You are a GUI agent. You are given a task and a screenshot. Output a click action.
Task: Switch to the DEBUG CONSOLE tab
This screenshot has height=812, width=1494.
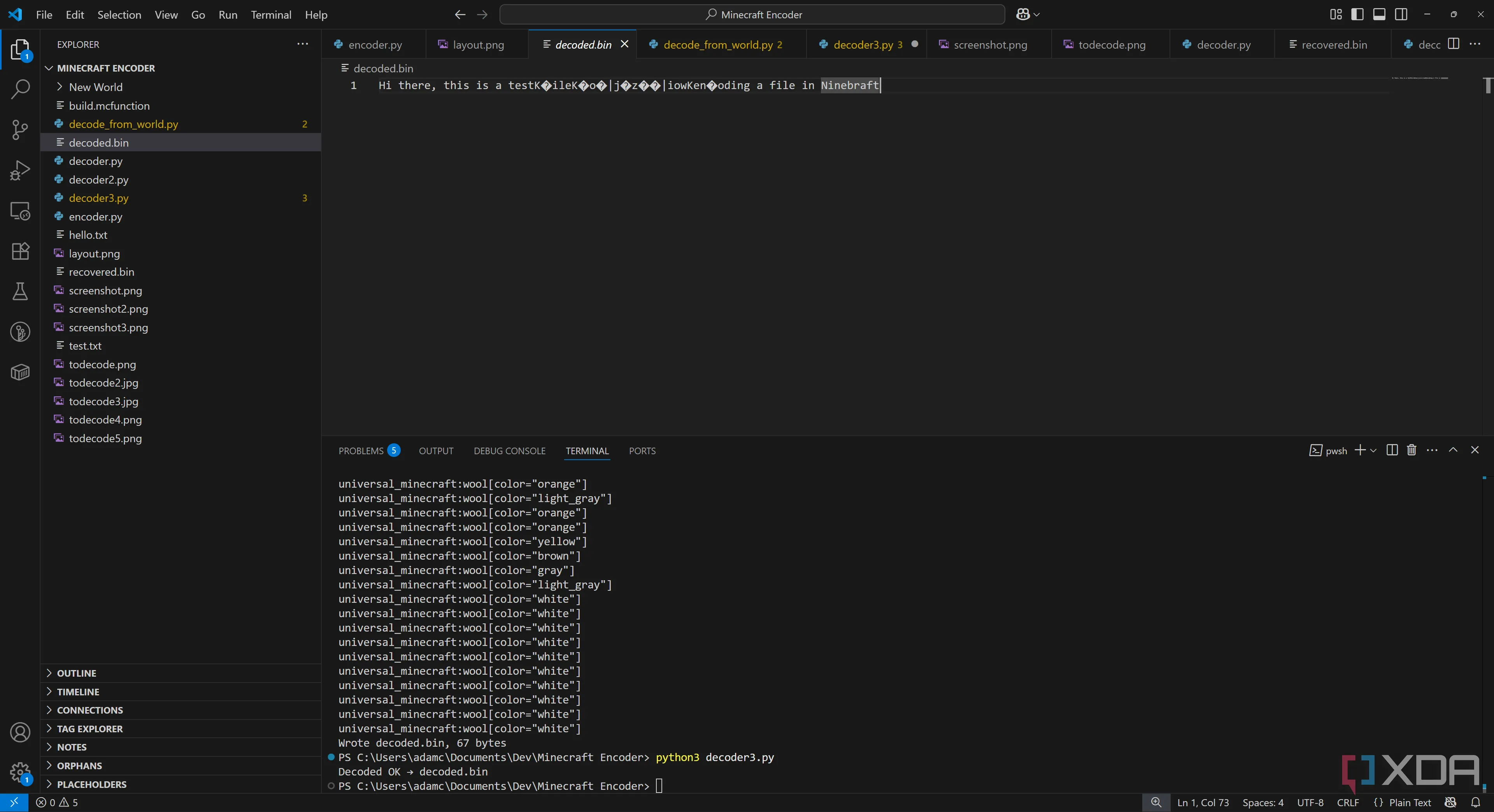[x=509, y=451]
